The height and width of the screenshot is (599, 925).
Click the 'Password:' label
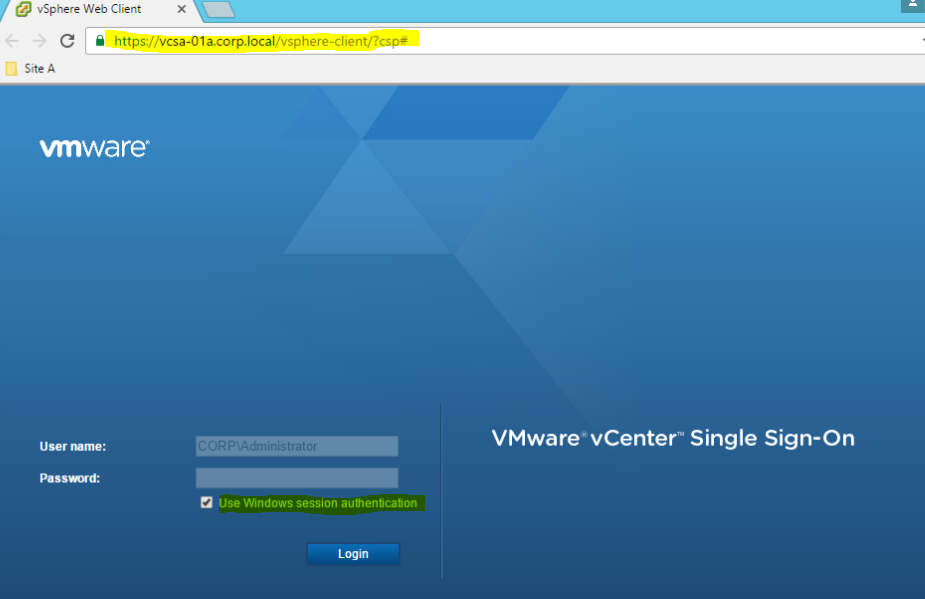pyautogui.click(x=70, y=479)
